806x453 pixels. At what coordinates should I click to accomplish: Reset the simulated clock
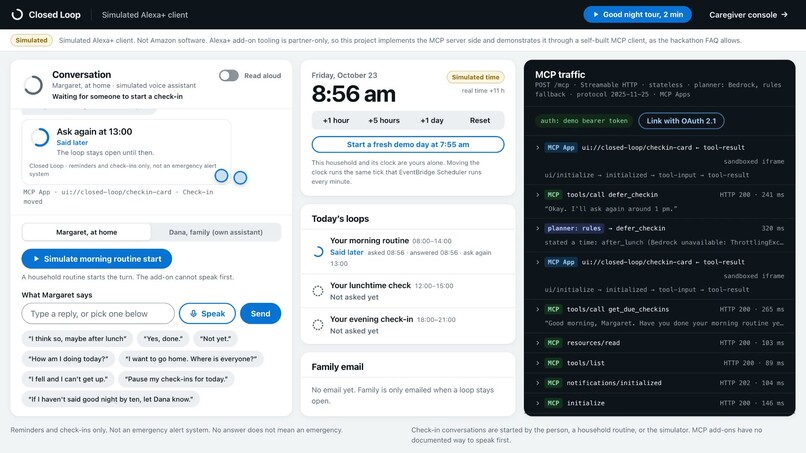click(480, 120)
